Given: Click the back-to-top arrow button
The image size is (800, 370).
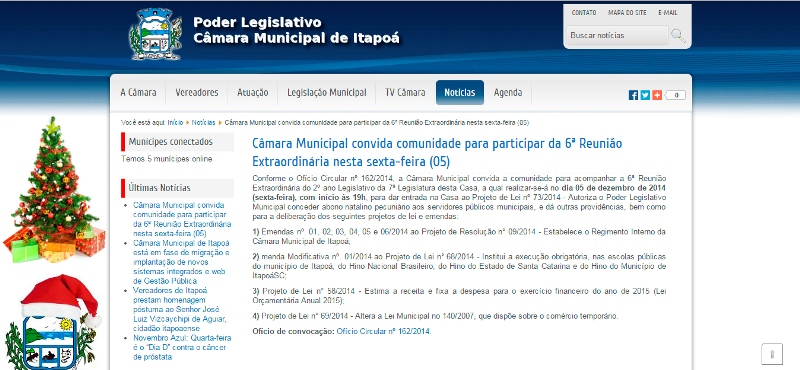Looking at the screenshot, I should pos(772,354).
